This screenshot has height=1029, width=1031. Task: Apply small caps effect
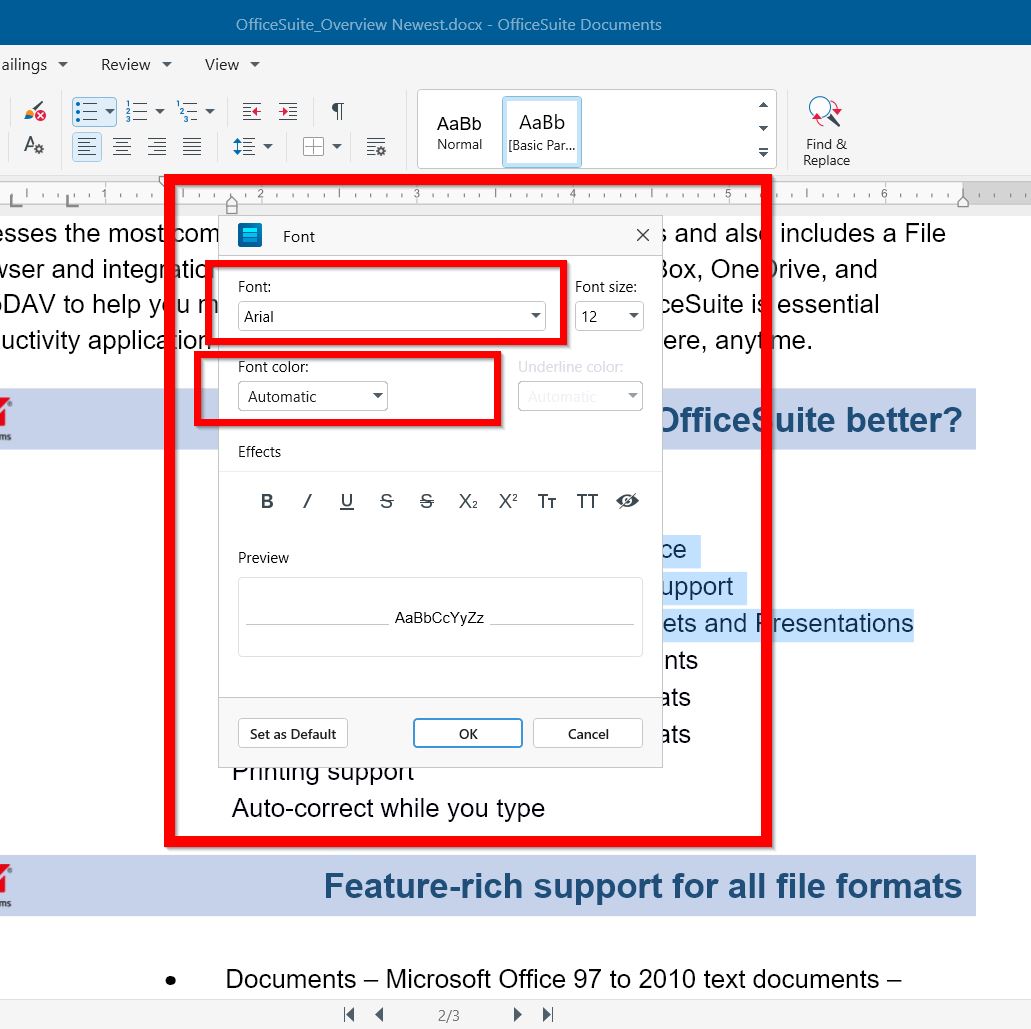click(547, 501)
